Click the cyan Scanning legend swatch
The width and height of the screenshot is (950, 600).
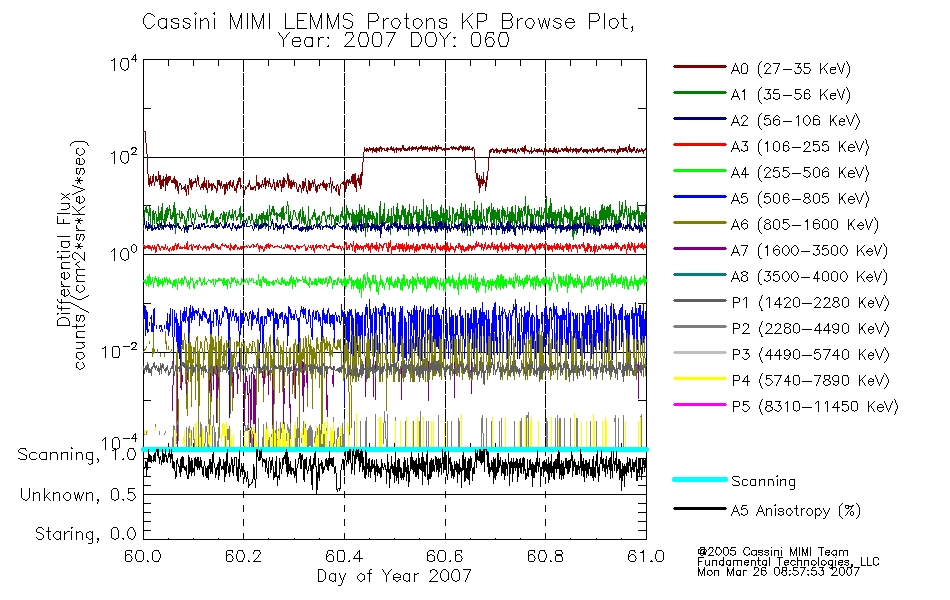tap(700, 479)
